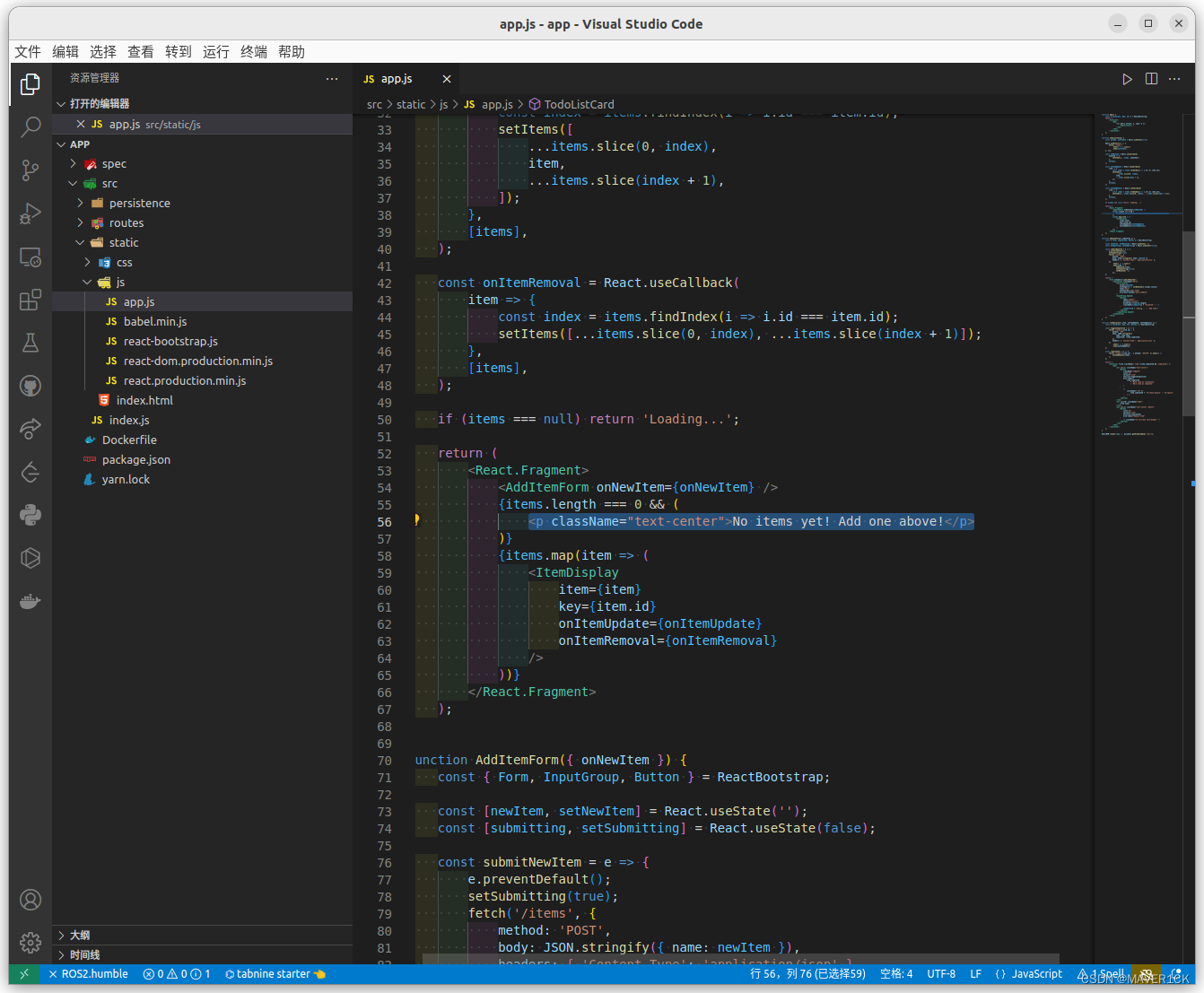1204x993 pixels.
Task: Open the 查看 (View) menu
Action: pyautogui.click(x=141, y=52)
